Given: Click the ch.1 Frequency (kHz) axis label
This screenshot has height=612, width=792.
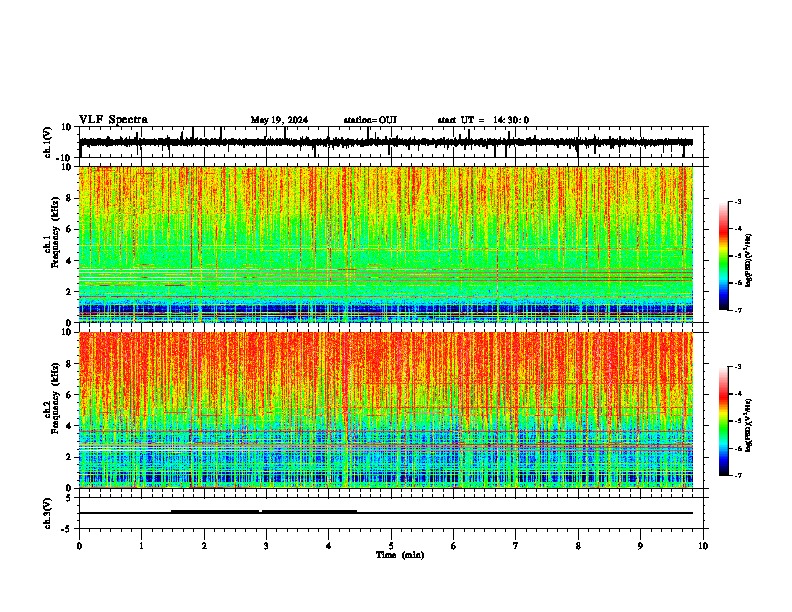Looking at the screenshot, I should click(52, 232).
